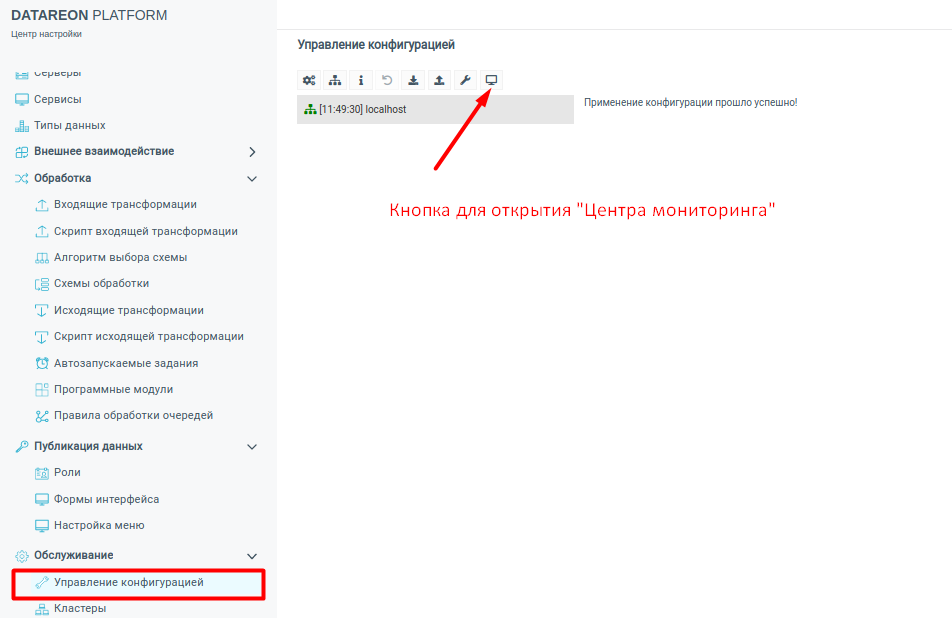Viewport: 952px width, 618px height.
Task: Click the gears icon in configuration toolbar
Action: pos(309,80)
